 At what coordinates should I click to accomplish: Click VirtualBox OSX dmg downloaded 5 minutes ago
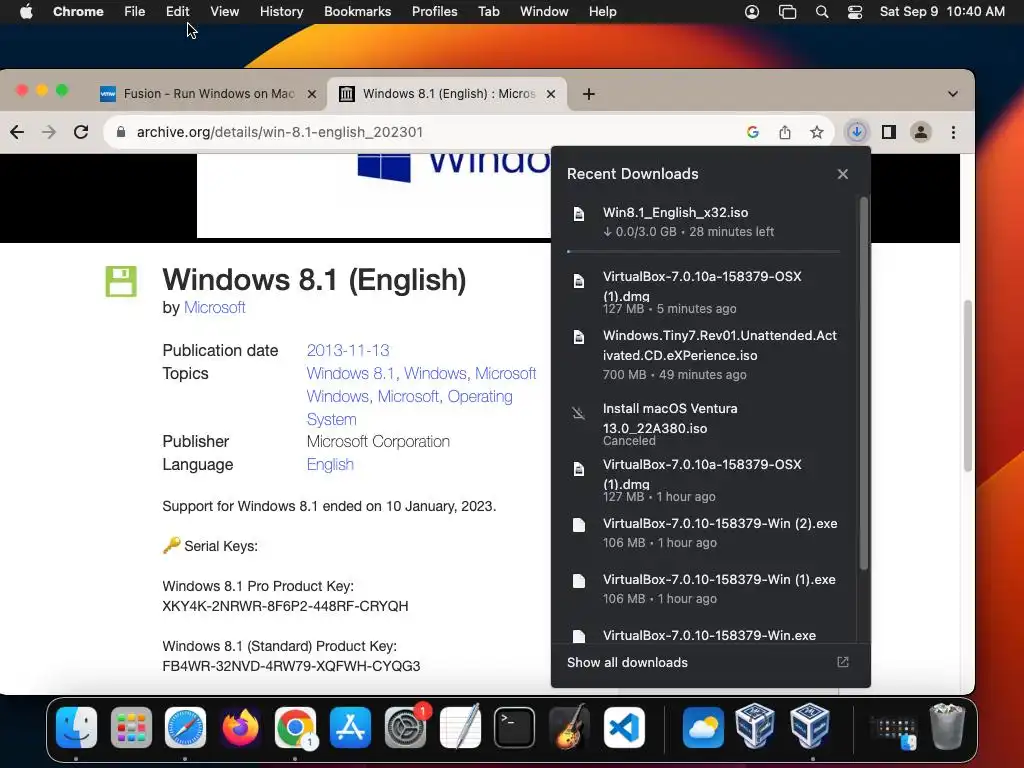tap(705, 292)
